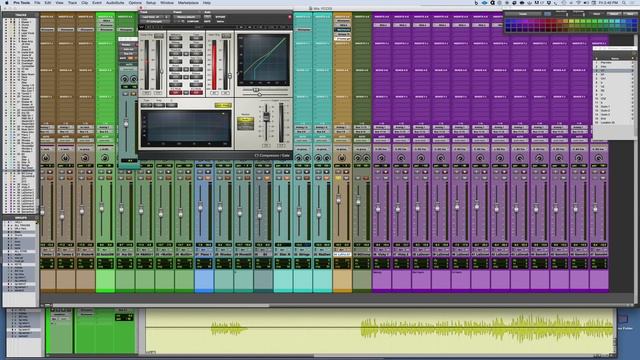The image size is (640, 360).
Task: Toggle solo on bright green channel
Action: point(101,178)
